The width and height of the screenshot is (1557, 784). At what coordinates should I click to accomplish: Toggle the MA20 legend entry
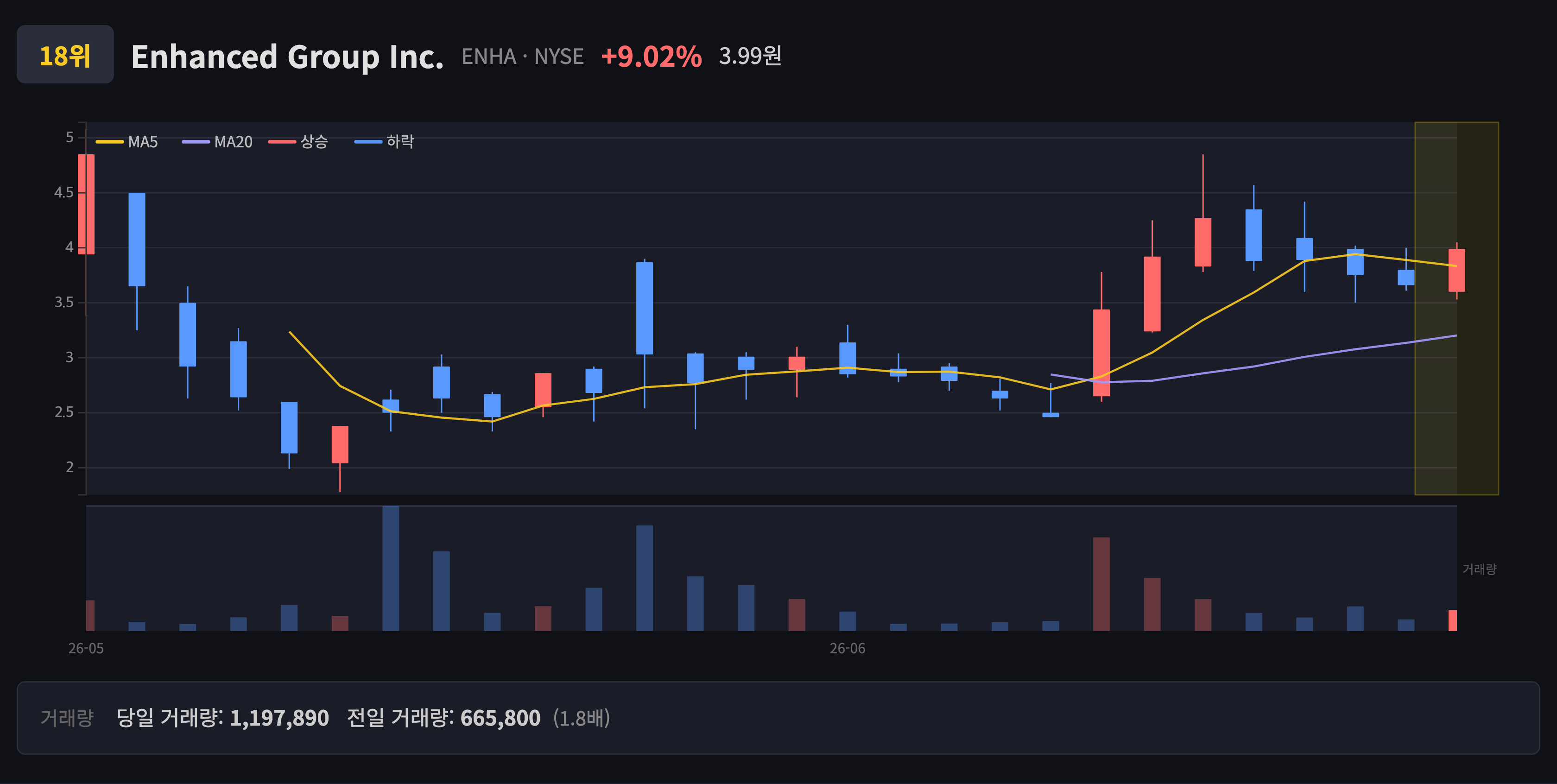[217, 141]
